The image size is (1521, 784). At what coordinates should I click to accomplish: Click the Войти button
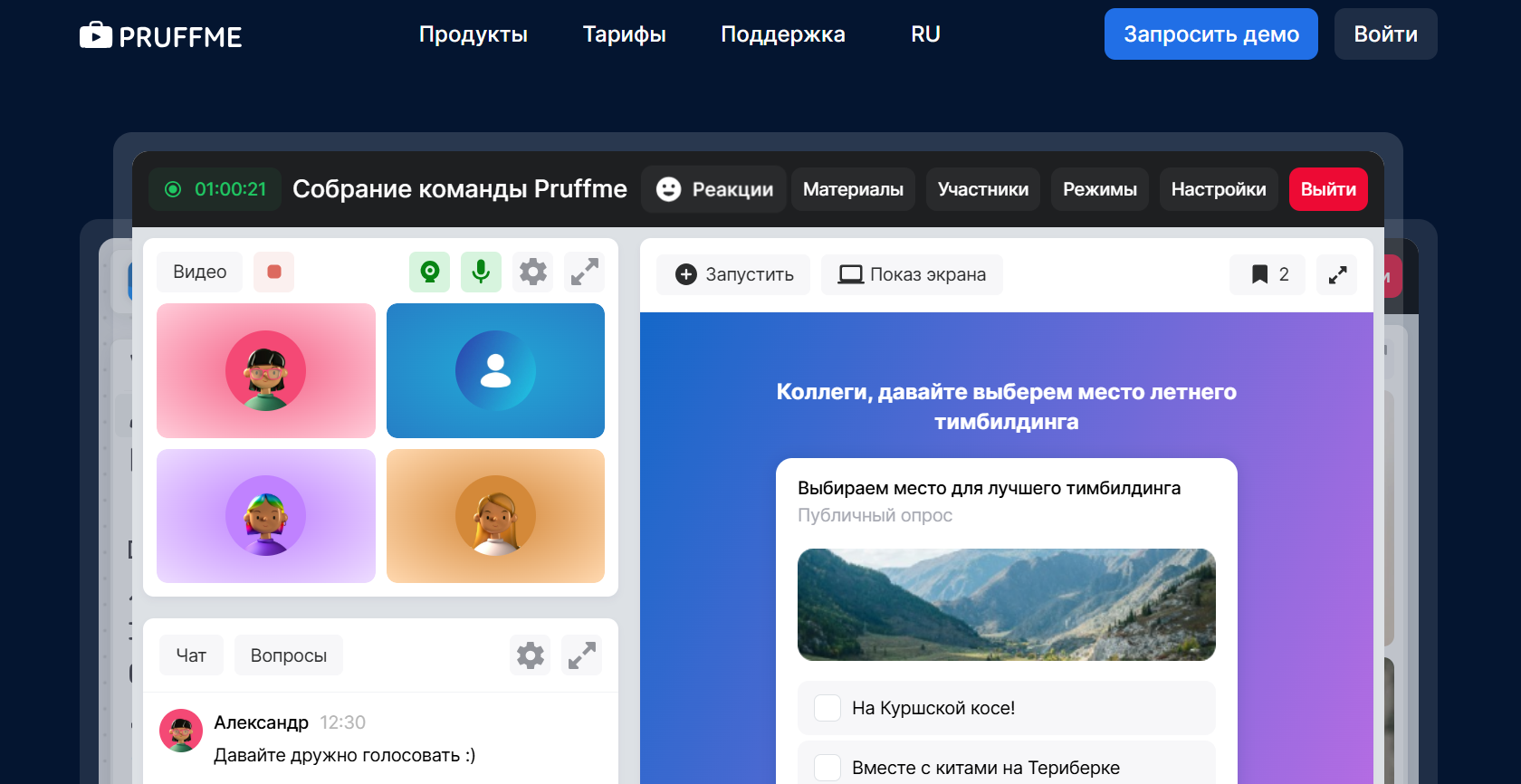[x=1386, y=34]
